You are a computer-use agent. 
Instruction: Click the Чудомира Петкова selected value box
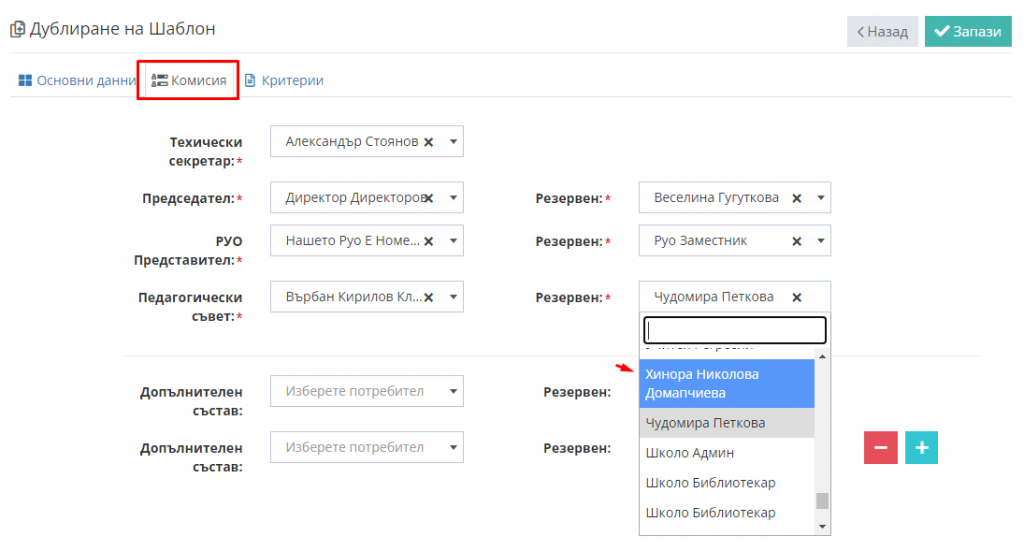pos(735,297)
